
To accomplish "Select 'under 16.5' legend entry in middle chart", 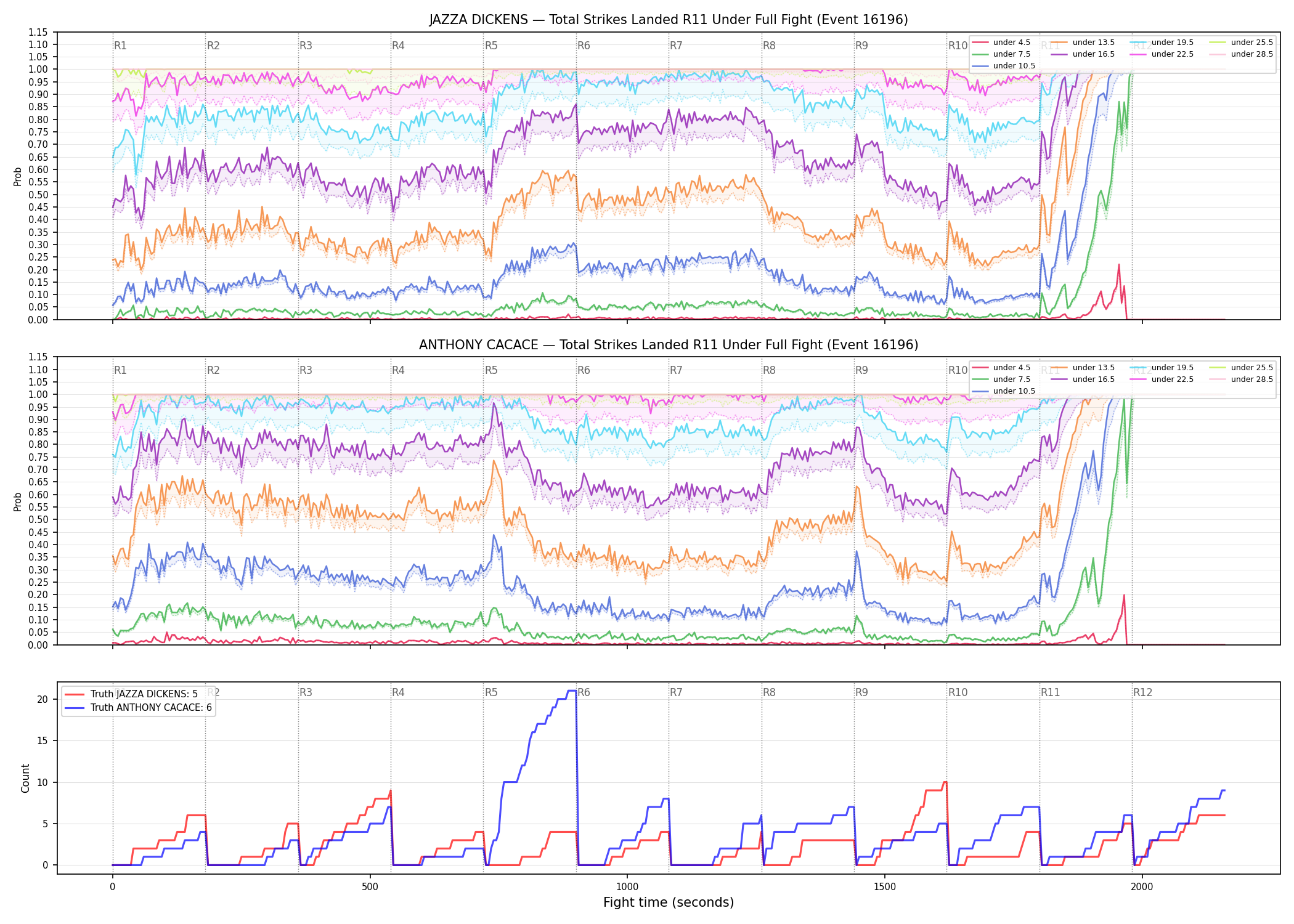I will click(x=1083, y=379).
